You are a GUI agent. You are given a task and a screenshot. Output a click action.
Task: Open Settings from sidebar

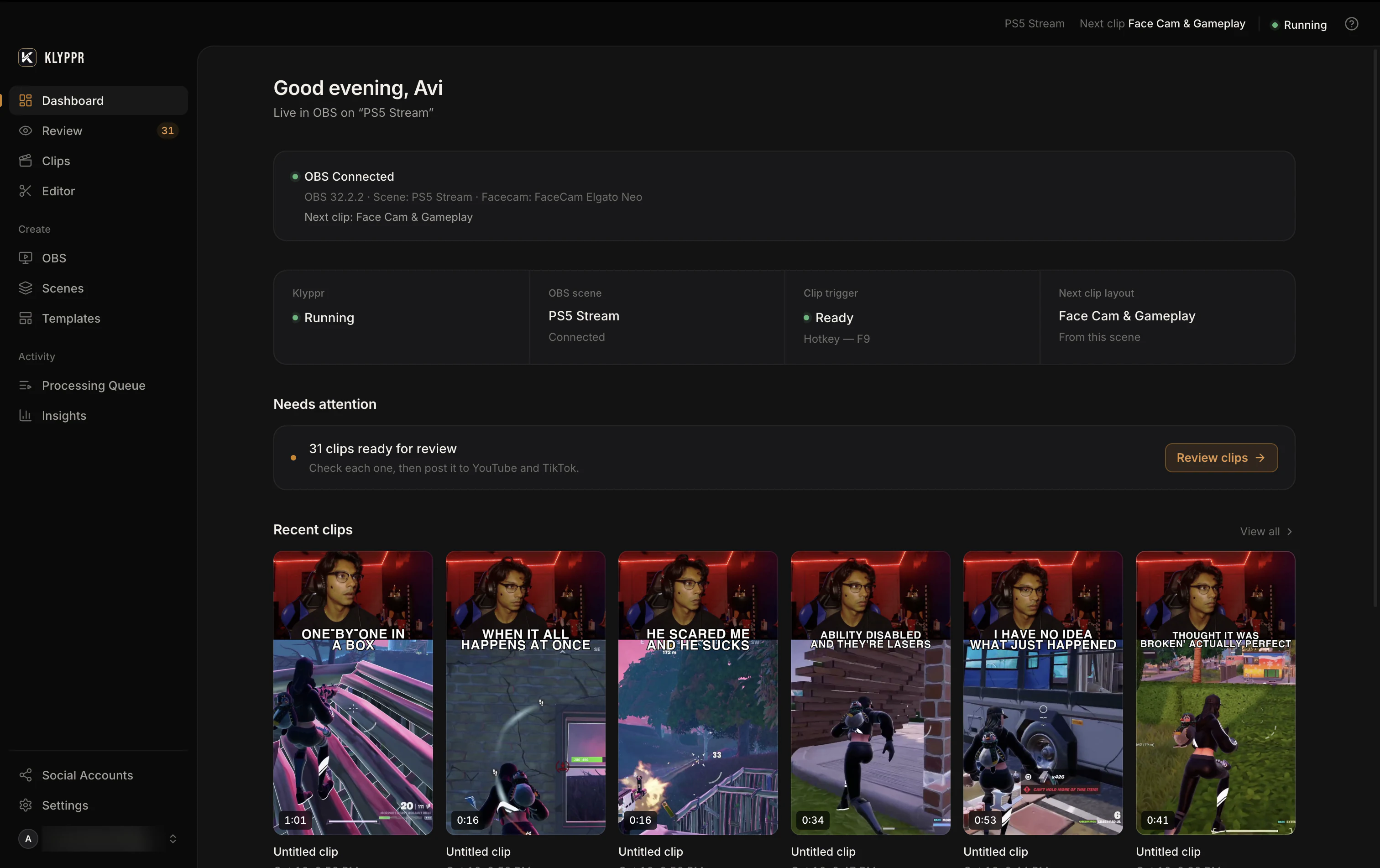(98, 805)
